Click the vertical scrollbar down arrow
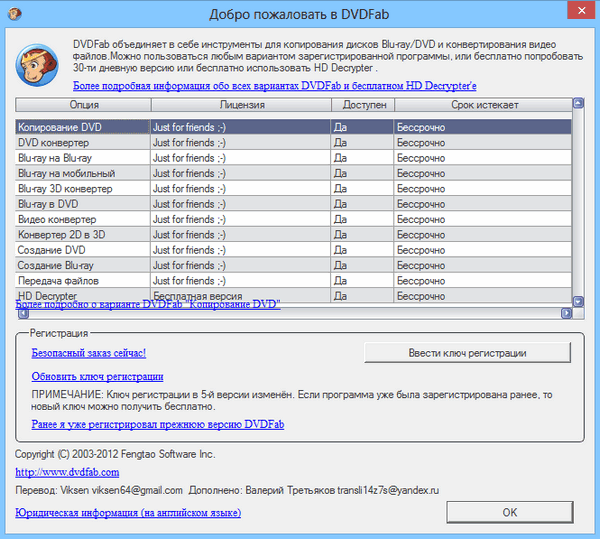Image resolution: width=600 pixels, height=539 pixels. click(577, 301)
